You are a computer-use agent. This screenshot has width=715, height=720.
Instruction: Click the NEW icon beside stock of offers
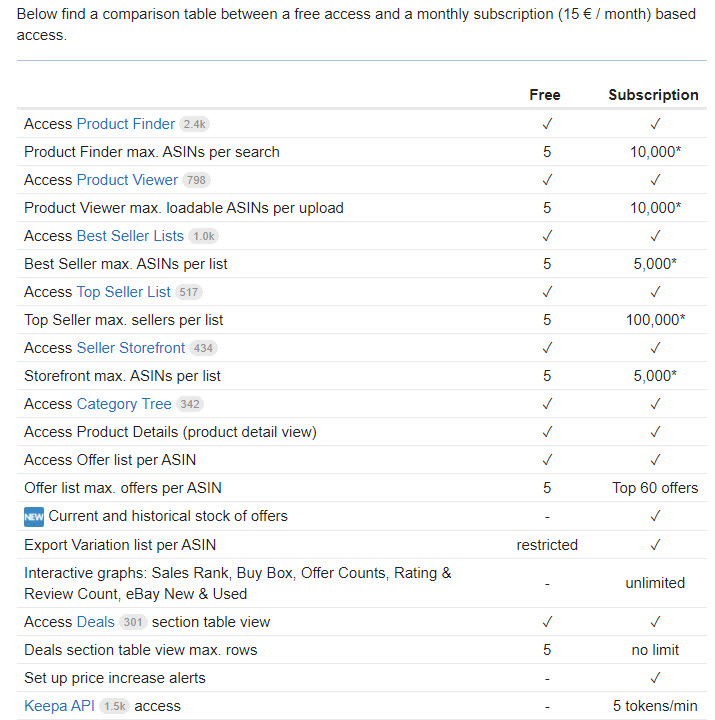click(34, 517)
